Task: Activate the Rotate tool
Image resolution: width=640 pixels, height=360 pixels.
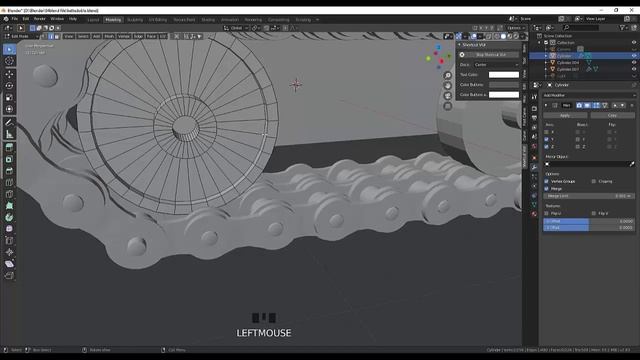Action: pyautogui.click(x=9, y=86)
